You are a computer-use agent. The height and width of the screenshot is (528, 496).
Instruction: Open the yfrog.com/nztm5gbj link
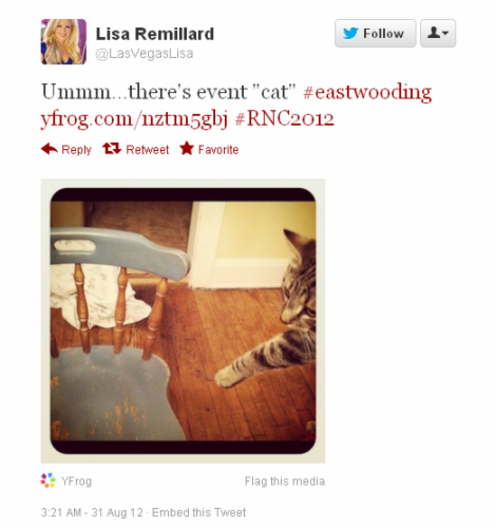(x=134, y=119)
